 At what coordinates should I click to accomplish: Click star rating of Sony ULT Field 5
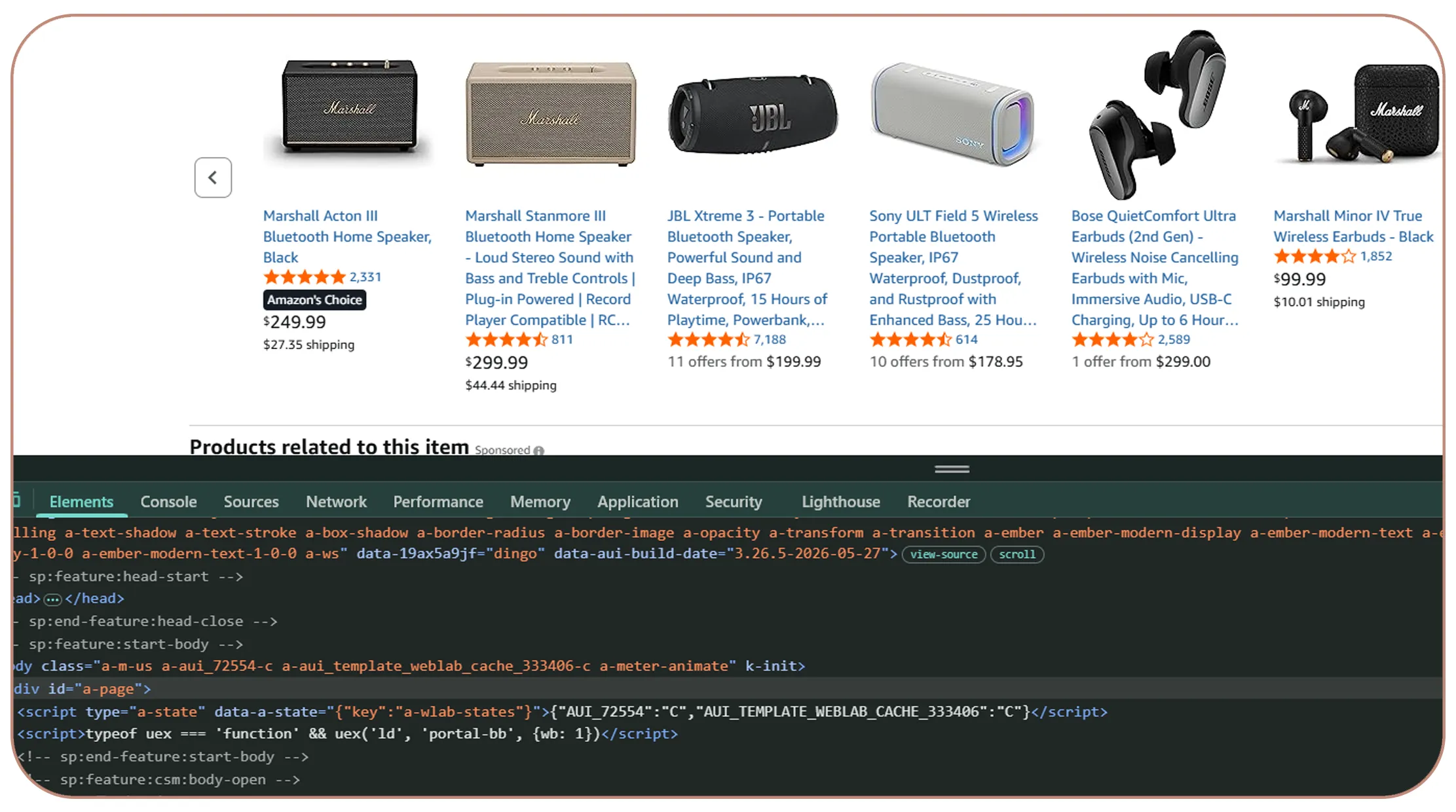[x=910, y=340]
